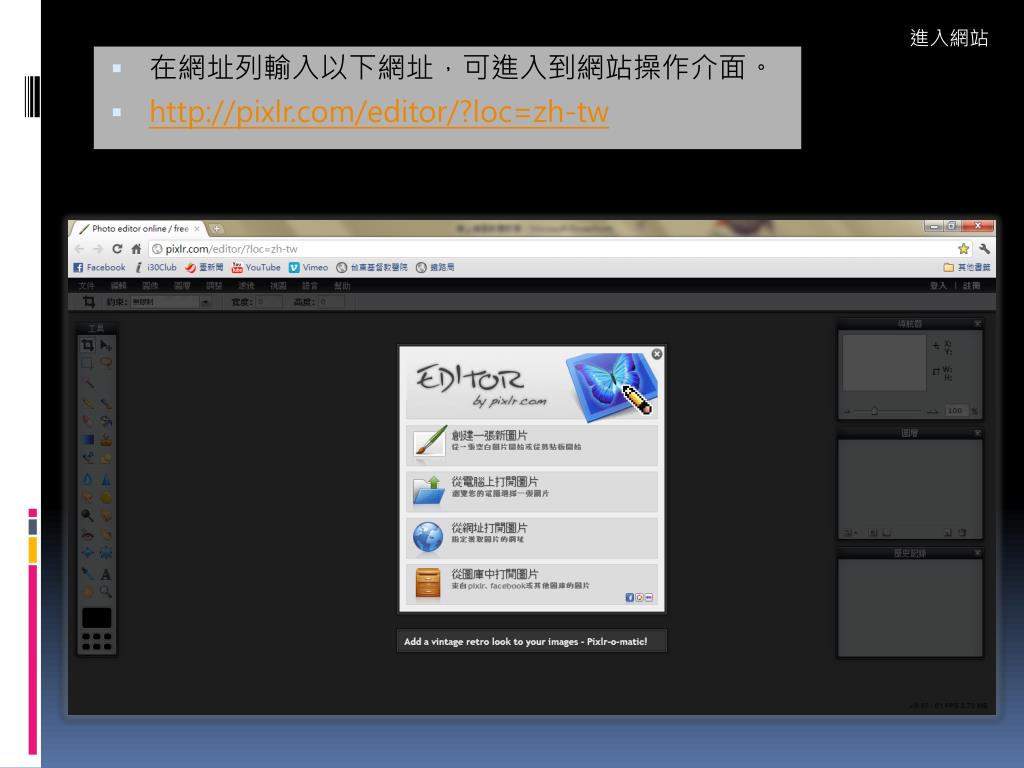Open the 調整 menu
This screenshot has width=1024, height=768.
(x=214, y=286)
